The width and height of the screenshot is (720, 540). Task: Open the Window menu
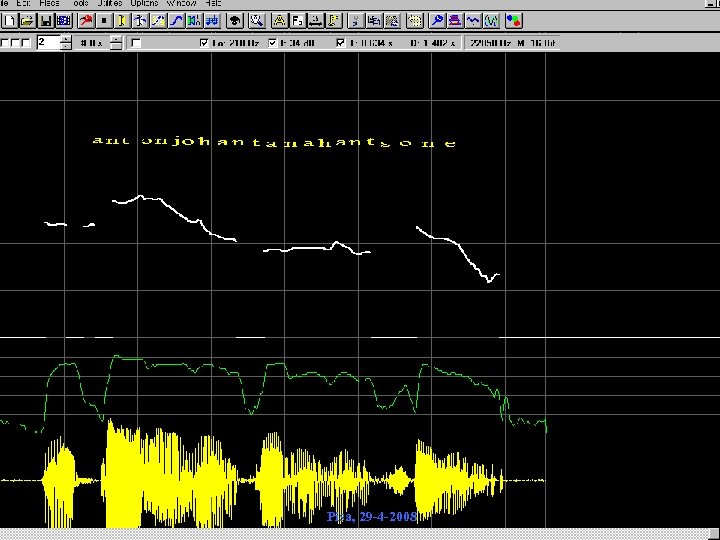tap(181, 3)
